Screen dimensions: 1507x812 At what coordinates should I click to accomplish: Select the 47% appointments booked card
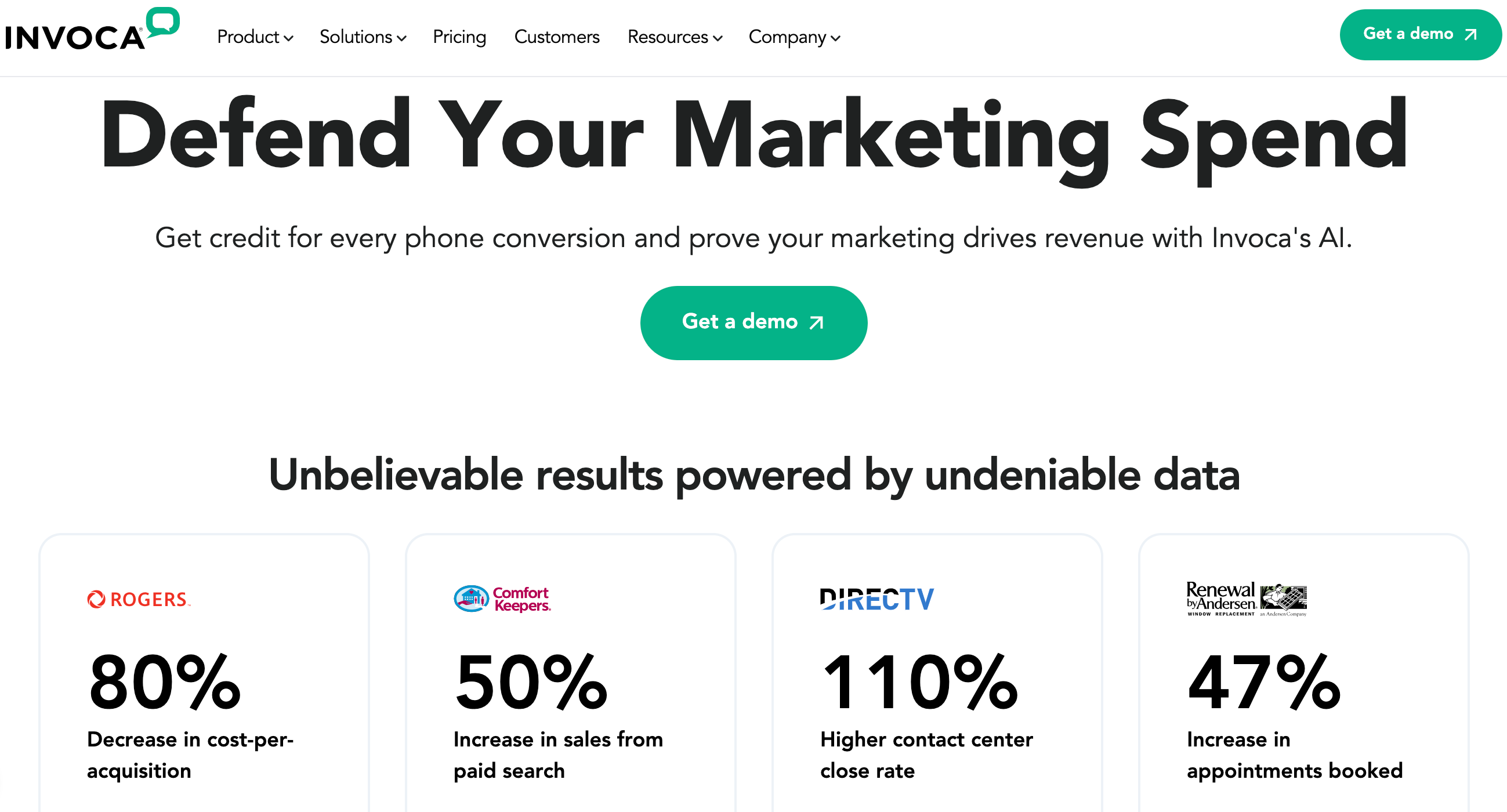tap(1303, 673)
